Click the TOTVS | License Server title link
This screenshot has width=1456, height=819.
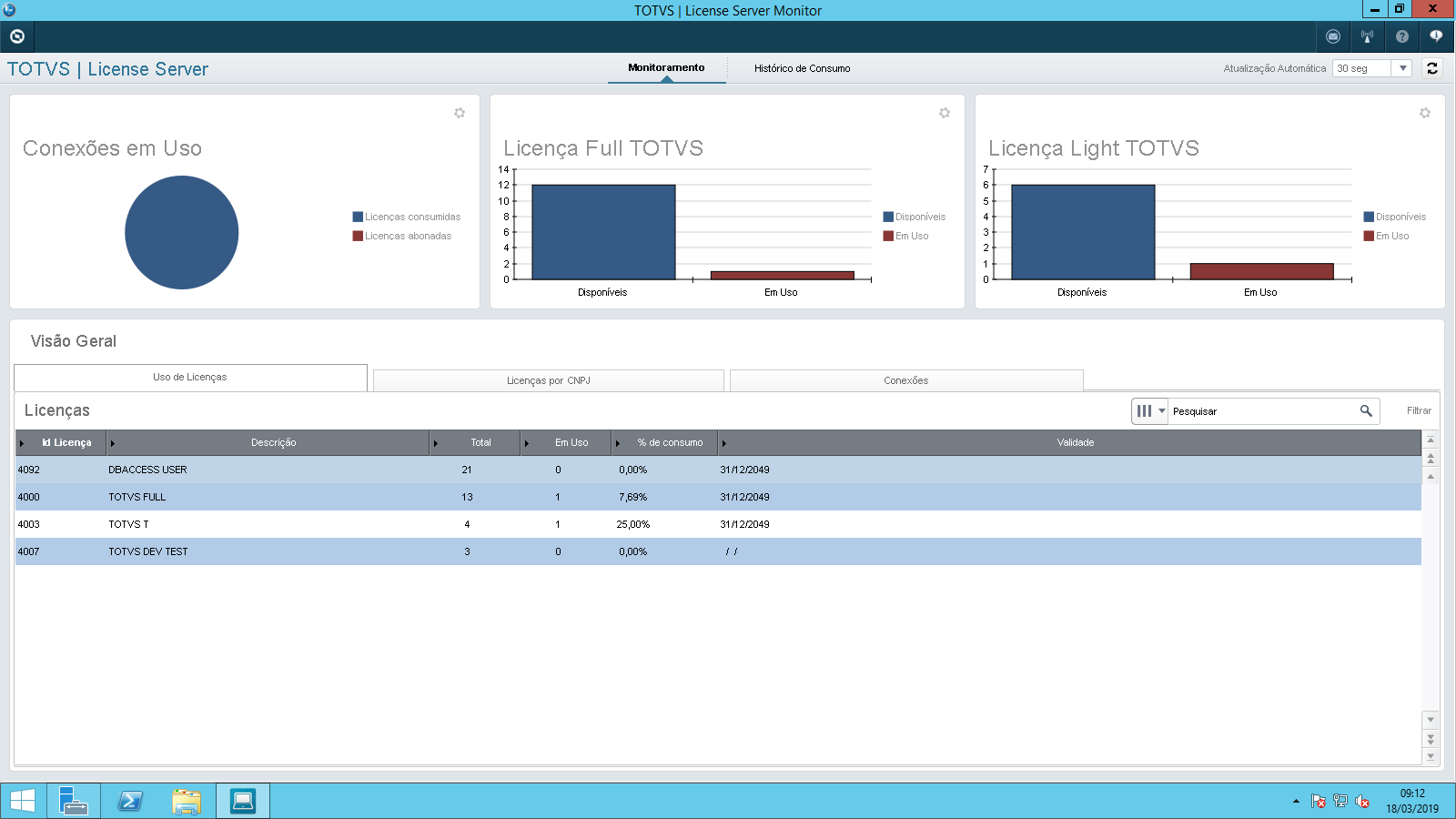(x=107, y=69)
